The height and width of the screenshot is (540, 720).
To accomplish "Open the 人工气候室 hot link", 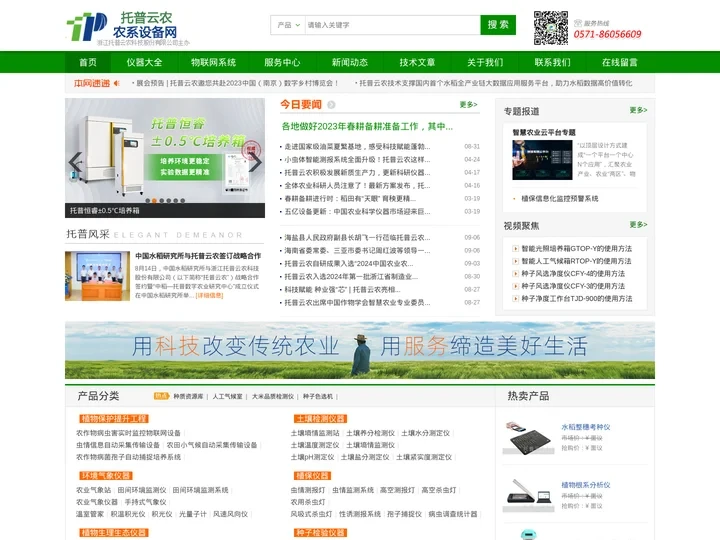I will (227, 396).
